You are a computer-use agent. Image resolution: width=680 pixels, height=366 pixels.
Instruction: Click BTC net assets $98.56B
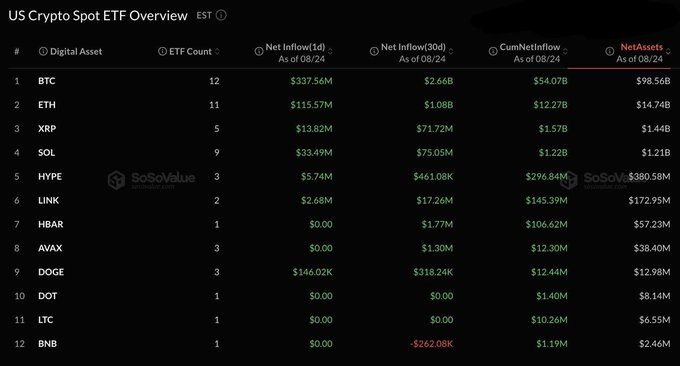(653, 81)
